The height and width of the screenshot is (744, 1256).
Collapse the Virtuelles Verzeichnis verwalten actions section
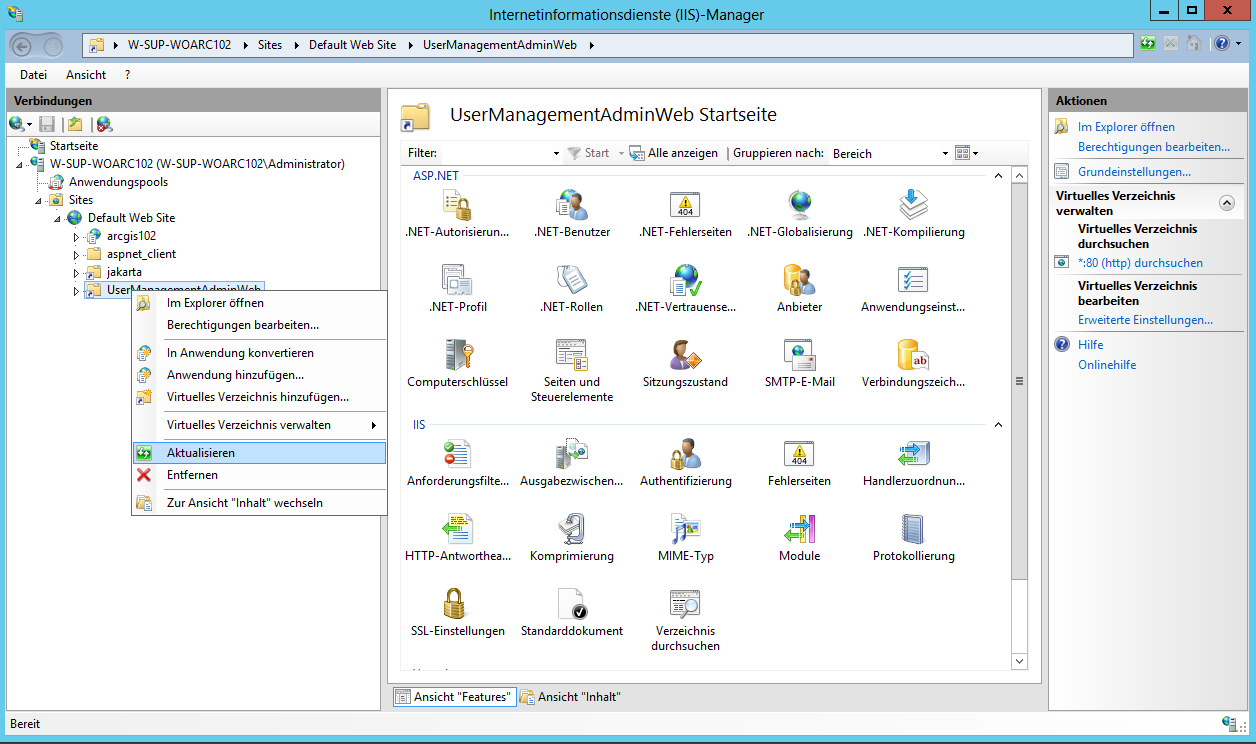(1227, 203)
